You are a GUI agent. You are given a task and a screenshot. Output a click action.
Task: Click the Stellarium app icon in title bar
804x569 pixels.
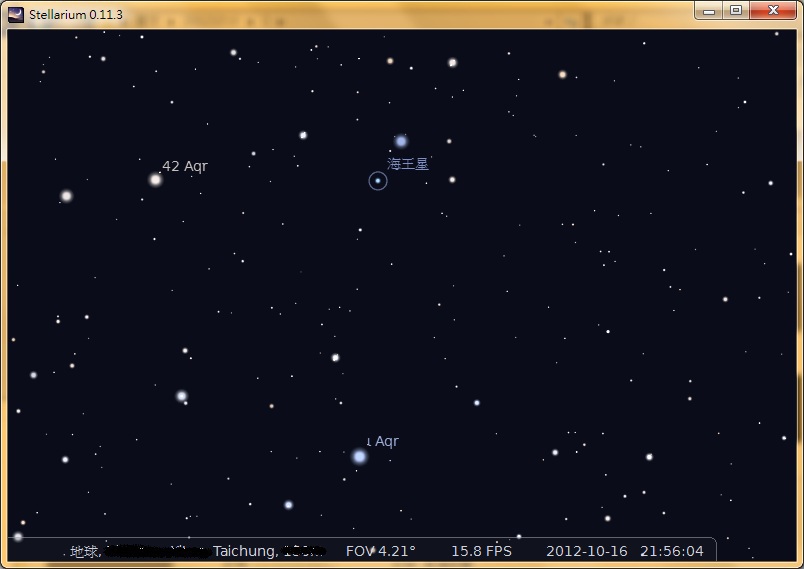[x=16, y=14]
